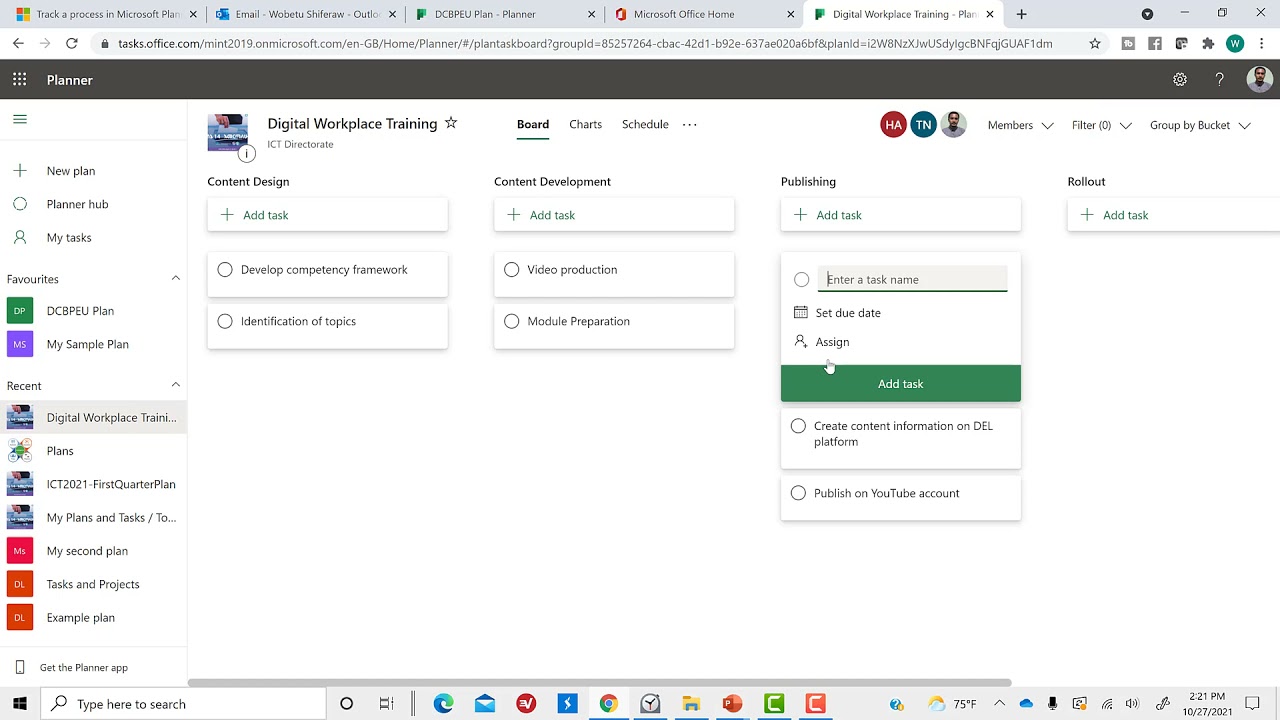Complete Develop competency framework task
1280x720 pixels.
pyautogui.click(x=225, y=270)
